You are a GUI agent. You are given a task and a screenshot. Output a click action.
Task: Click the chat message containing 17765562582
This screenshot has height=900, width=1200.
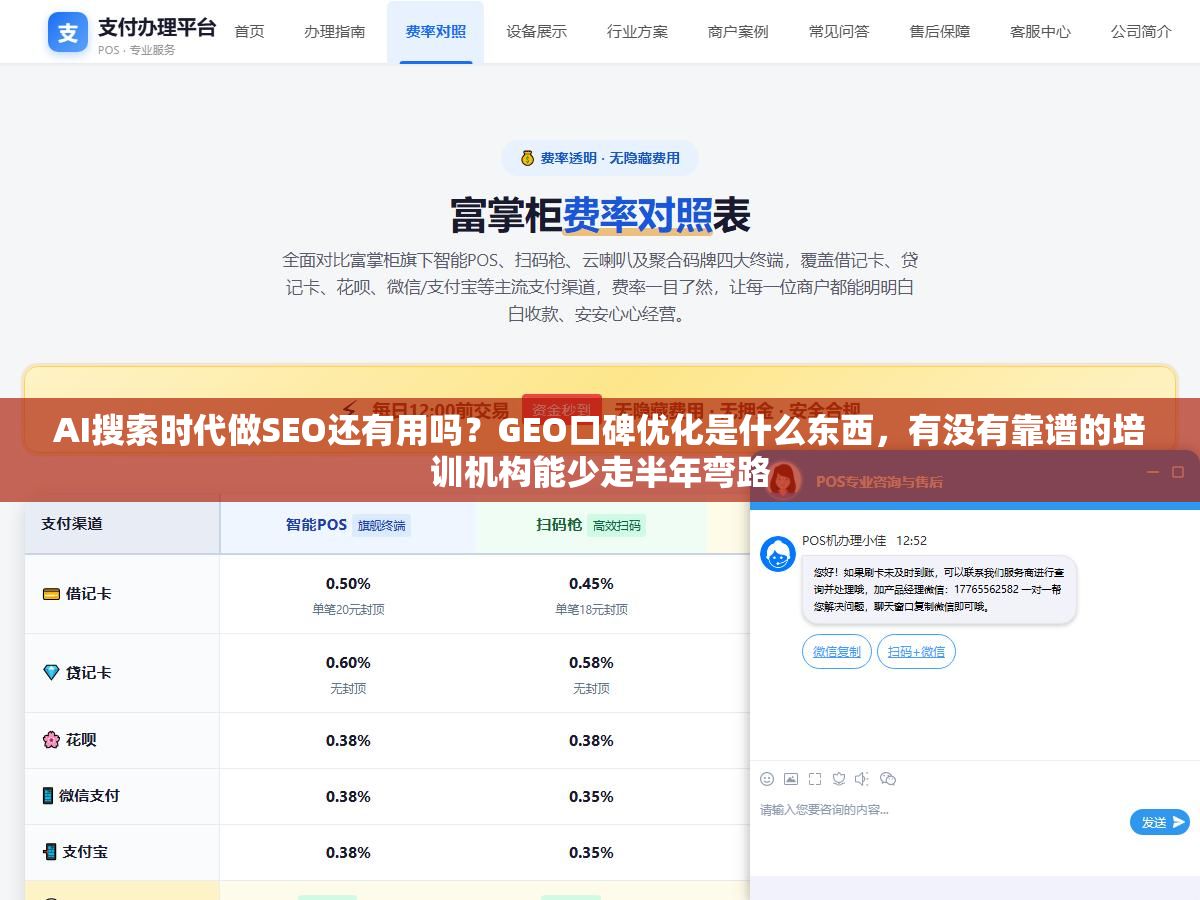pos(939,590)
